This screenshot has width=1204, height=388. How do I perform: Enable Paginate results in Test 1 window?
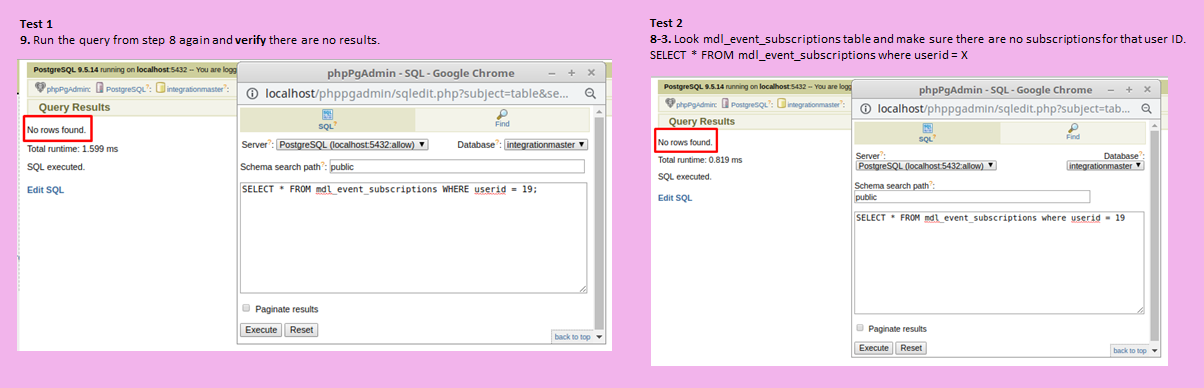(247, 308)
